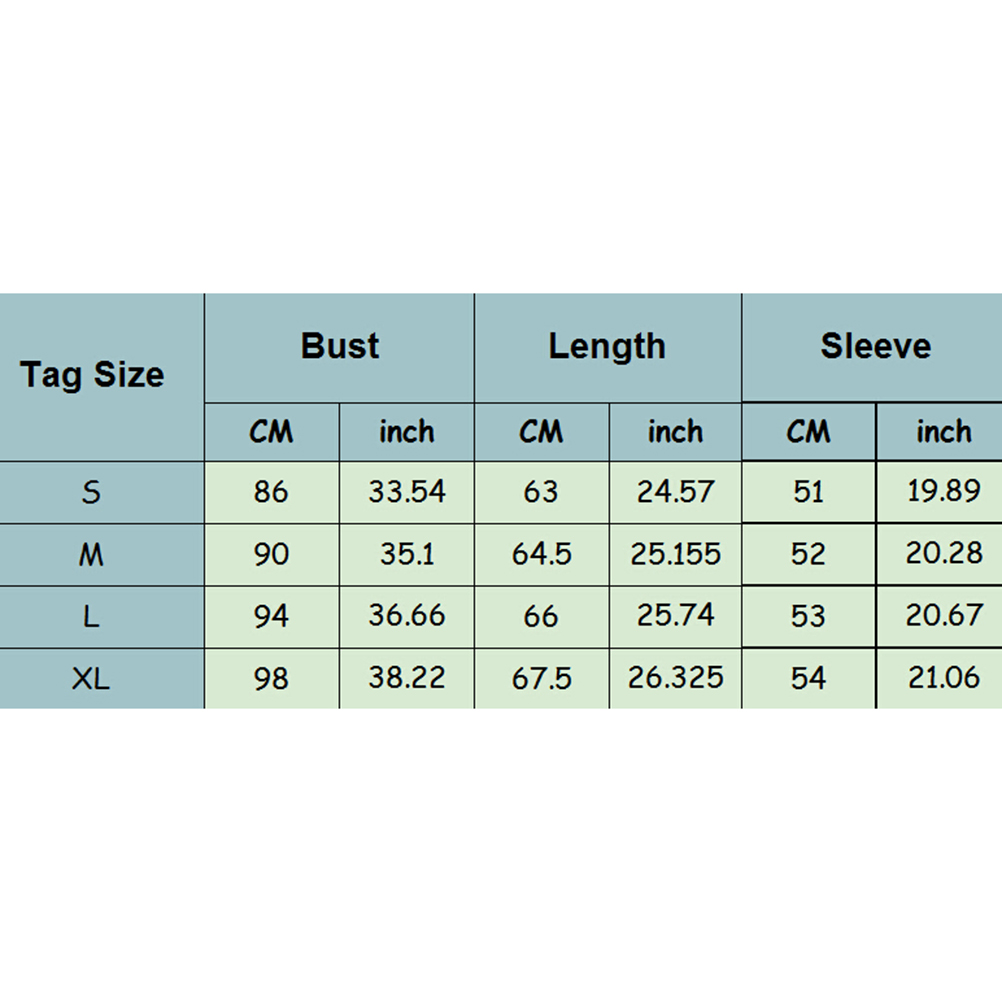Screen dimensions: 1002x1002
Task: Select the 67.5 length CM cell
Action: click(x=541, y=678)
